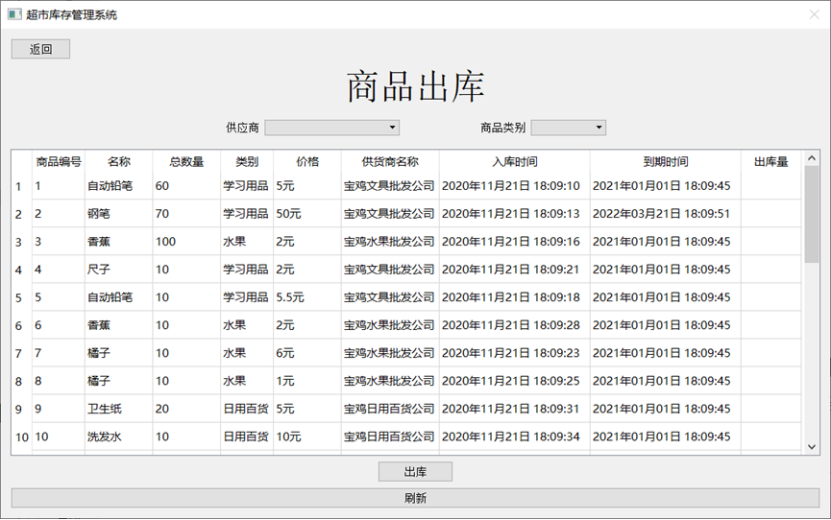831x520 pixels.
Task: Click quantity cell 60 in row 1
Action: coord(187,186)
